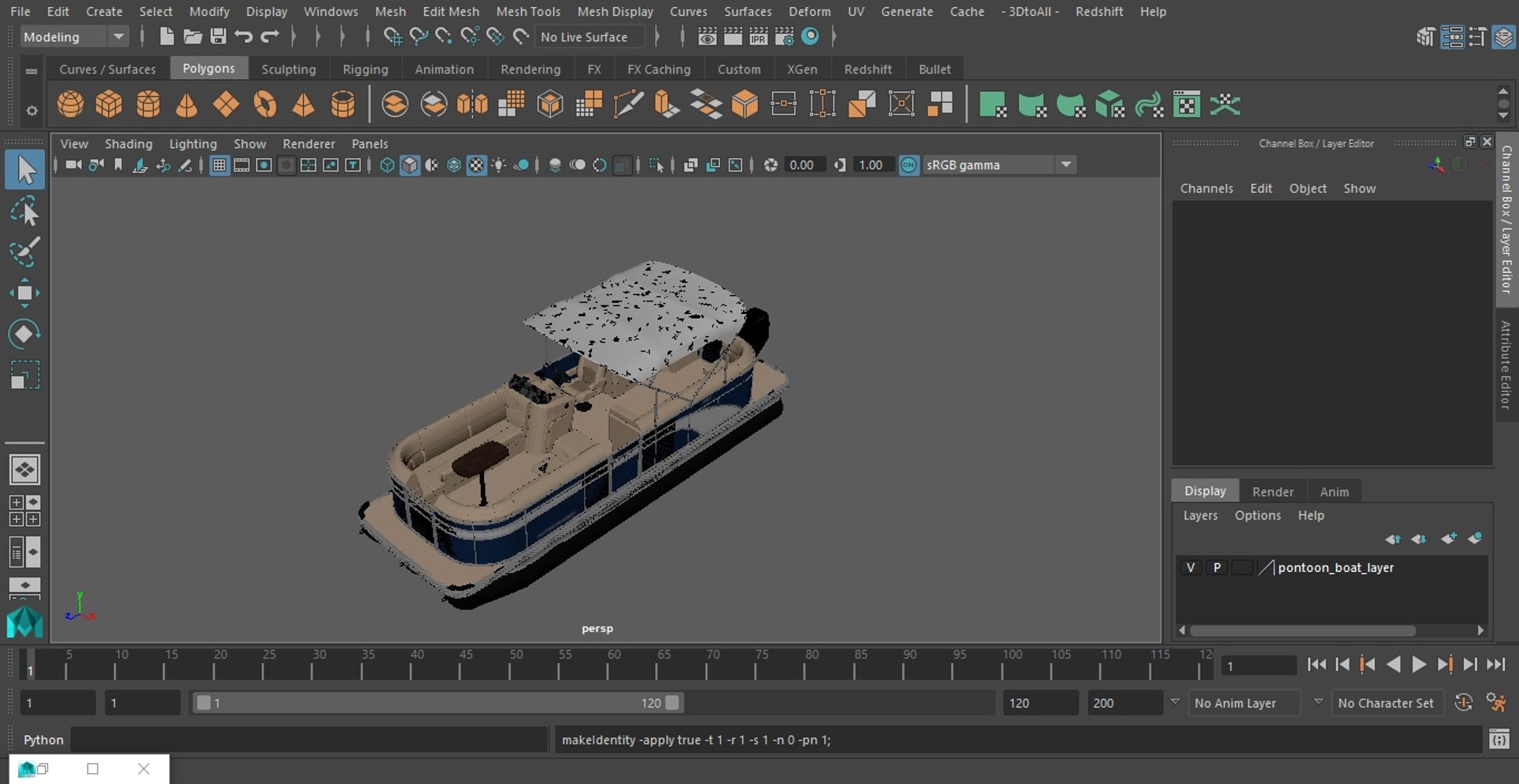Open the Shading viewport menu
This screenshot has width=1519, height=784.
pyautogui.click(x=128, y=143)
